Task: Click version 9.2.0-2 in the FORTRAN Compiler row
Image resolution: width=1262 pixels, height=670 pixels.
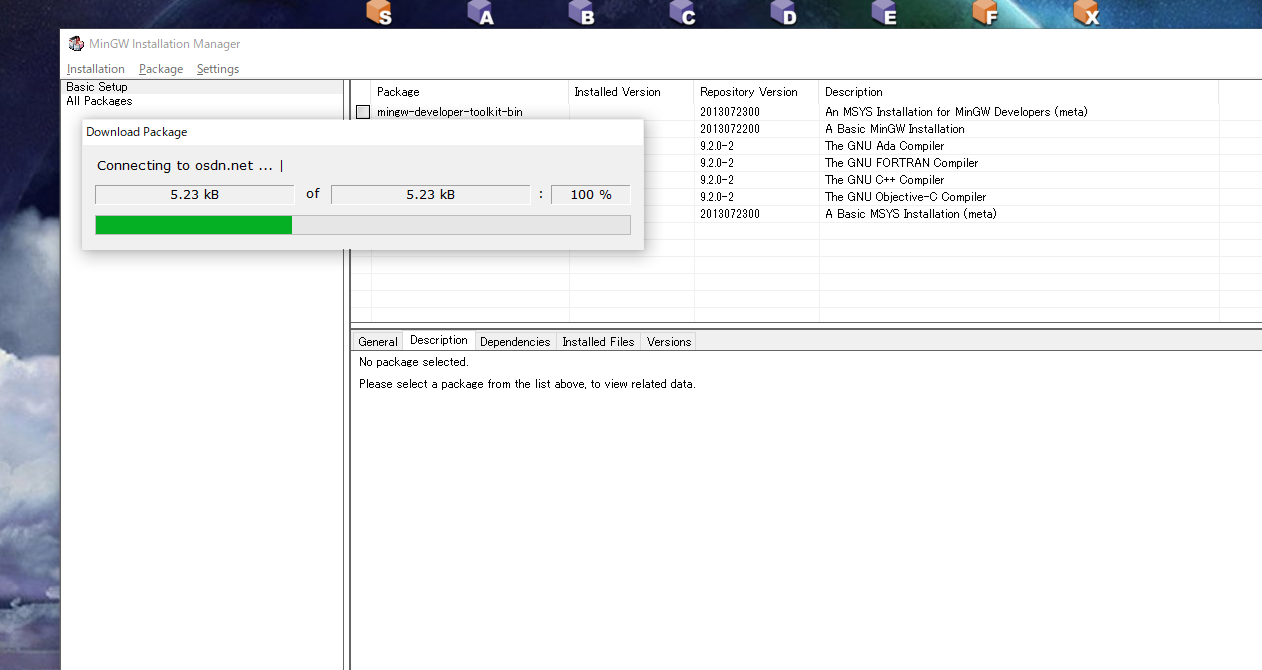Action: point(717,163)
